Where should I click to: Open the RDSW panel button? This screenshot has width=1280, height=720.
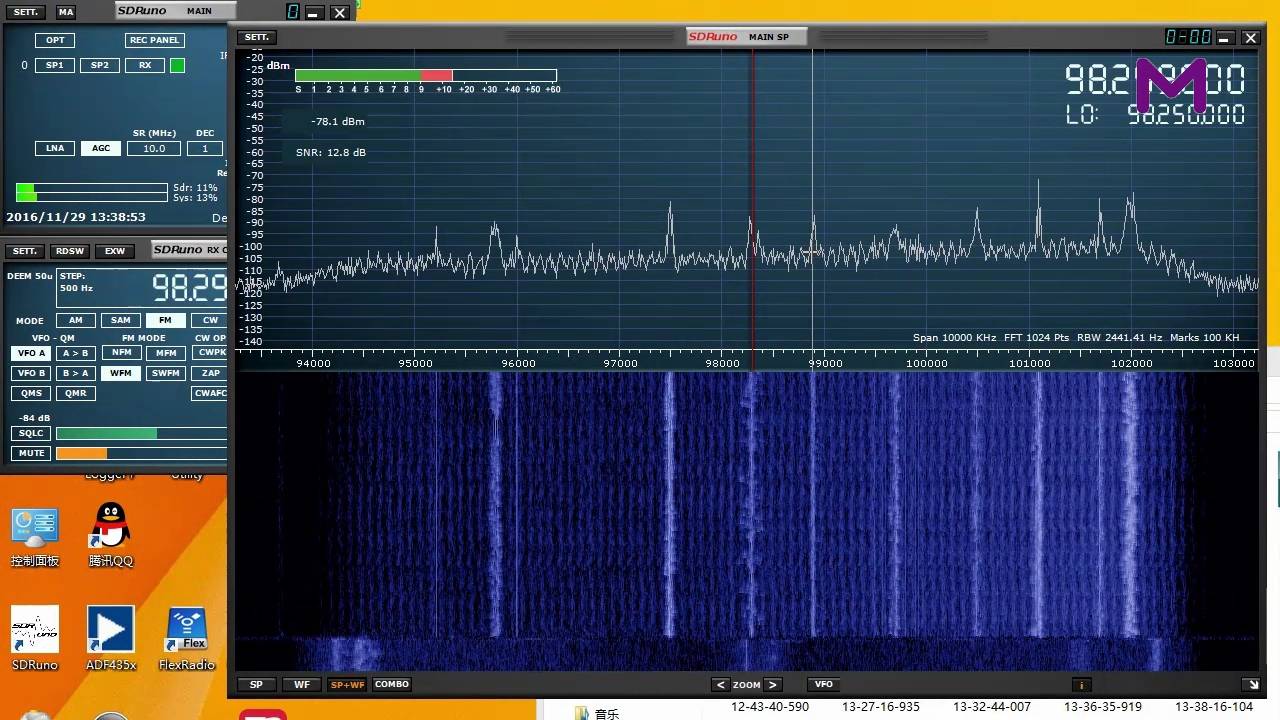[70, 251]
